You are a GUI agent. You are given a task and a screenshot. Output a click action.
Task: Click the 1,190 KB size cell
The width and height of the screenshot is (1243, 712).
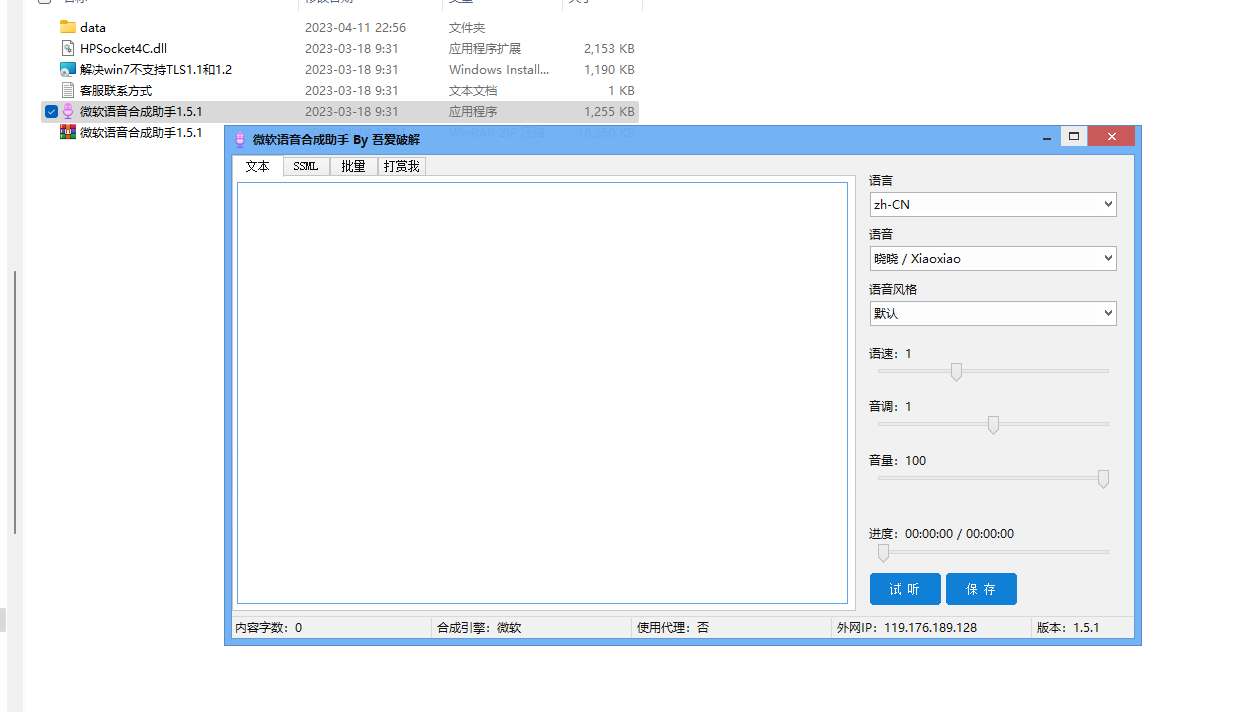click(x=609, y=69)
